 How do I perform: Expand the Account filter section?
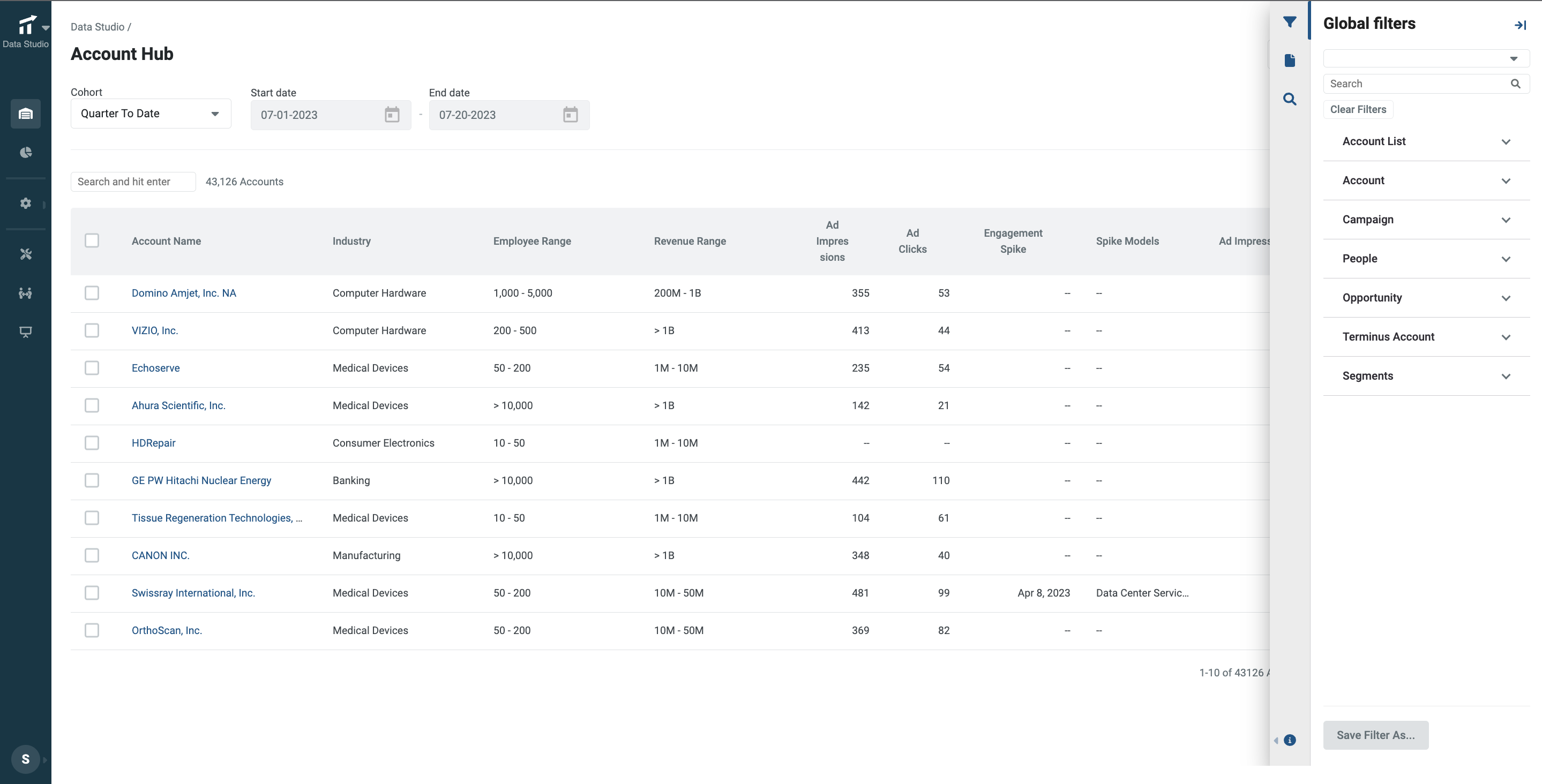click(1426, 181)
